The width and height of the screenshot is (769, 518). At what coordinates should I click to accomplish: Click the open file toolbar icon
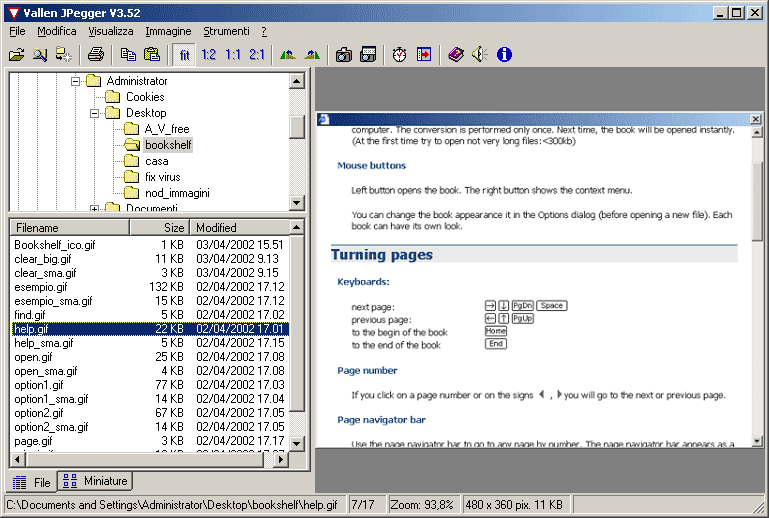[x=16, y=54]
